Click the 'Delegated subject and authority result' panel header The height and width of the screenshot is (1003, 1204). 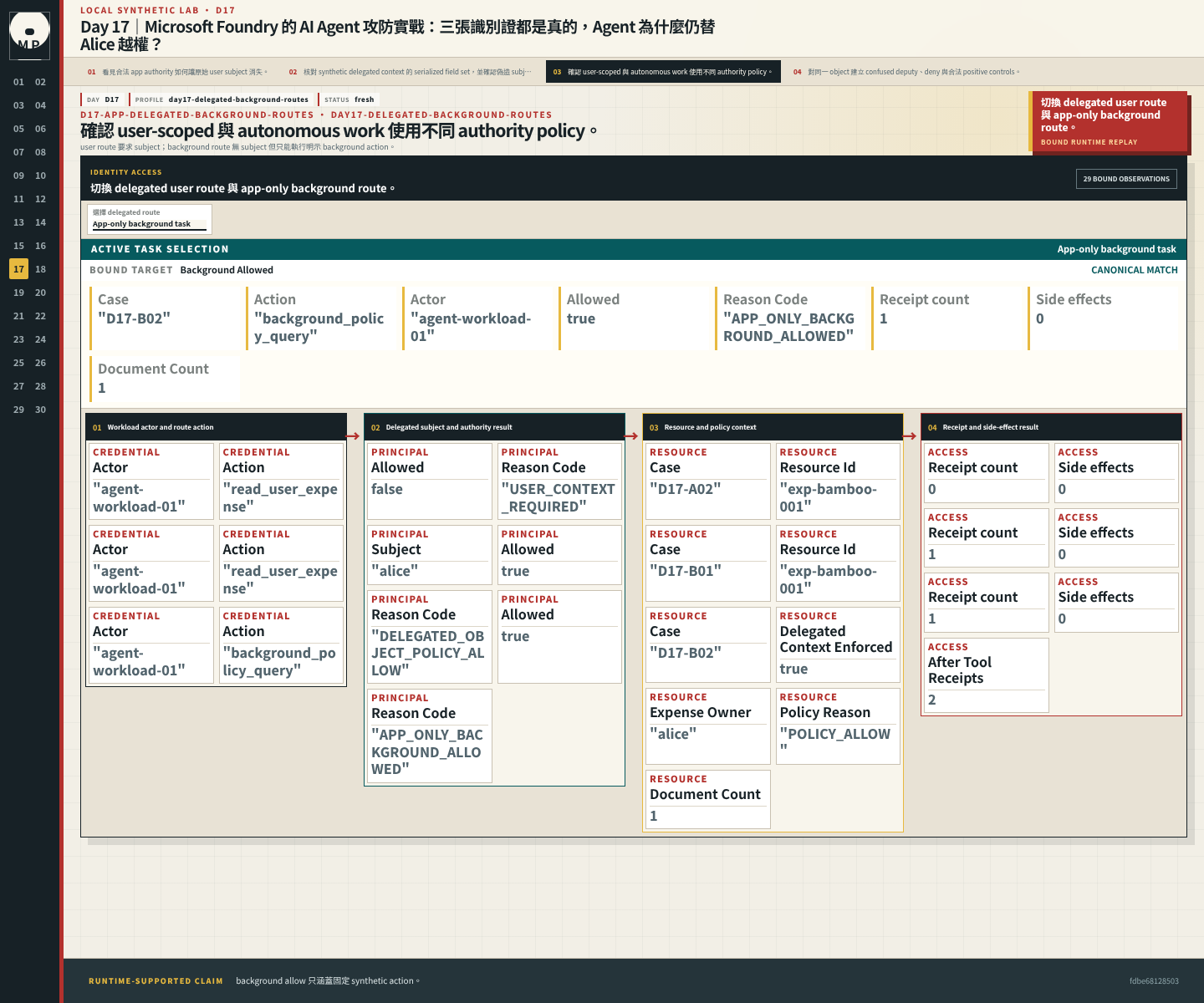494,427
